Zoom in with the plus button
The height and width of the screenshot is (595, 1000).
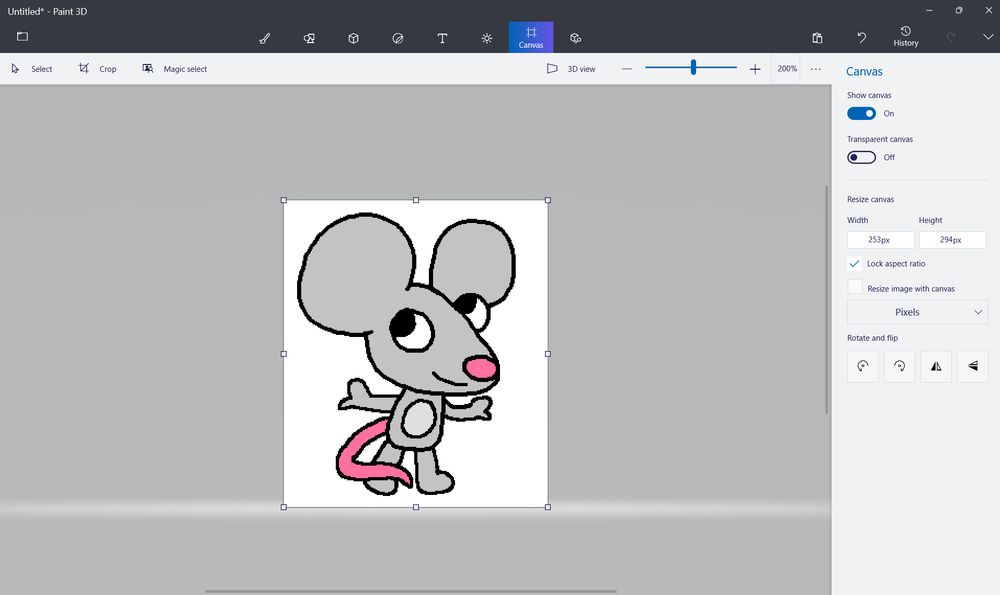[x=755, y=69]
